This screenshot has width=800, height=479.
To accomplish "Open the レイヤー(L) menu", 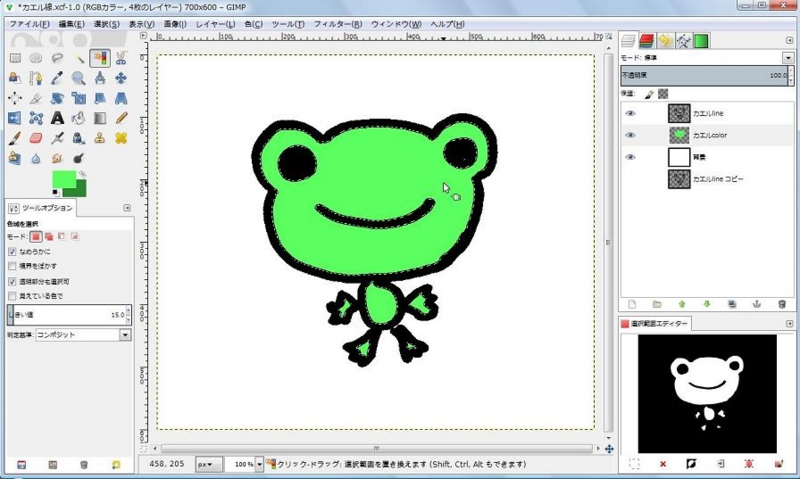I will point(216,24).
